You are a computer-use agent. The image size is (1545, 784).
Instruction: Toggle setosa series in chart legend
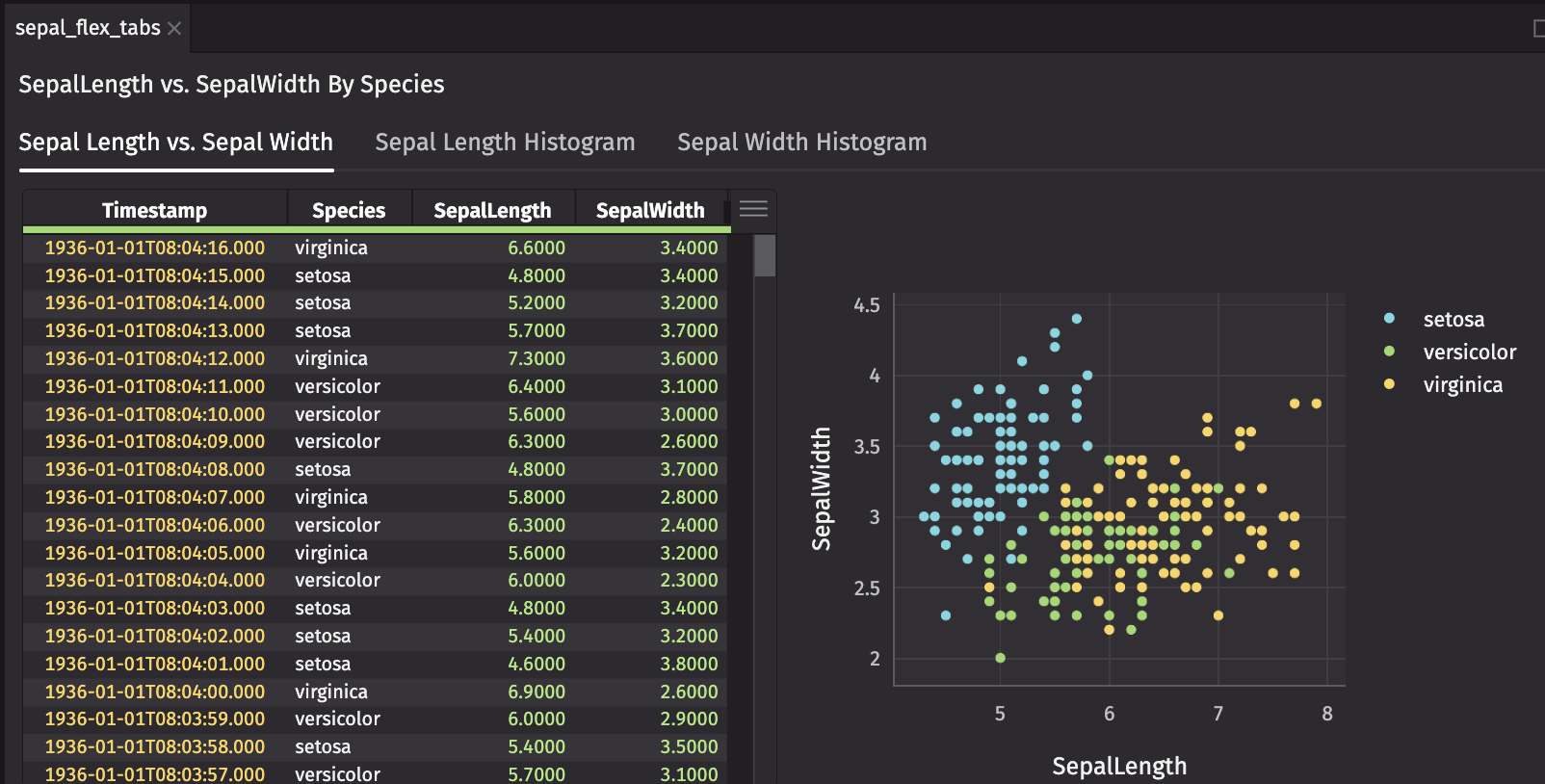tap(1453, 320)
